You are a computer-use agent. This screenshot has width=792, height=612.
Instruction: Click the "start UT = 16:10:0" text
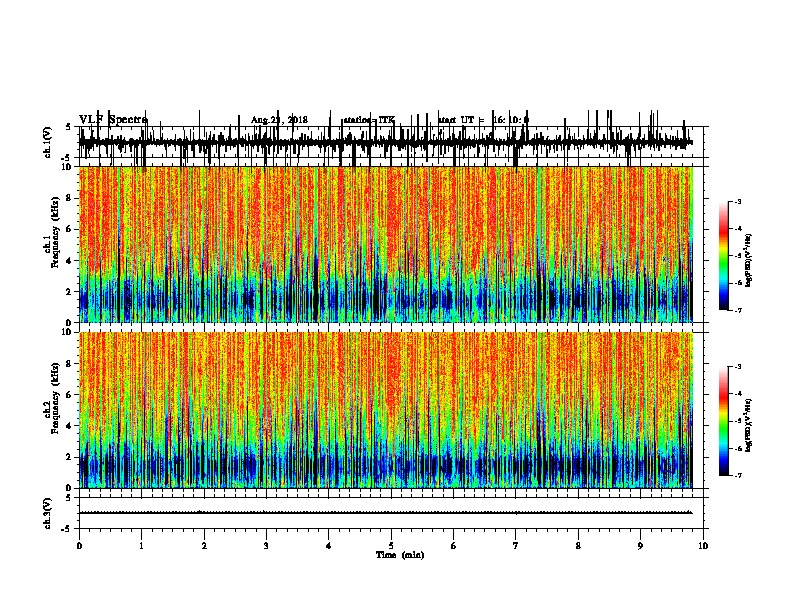point(483,120)
